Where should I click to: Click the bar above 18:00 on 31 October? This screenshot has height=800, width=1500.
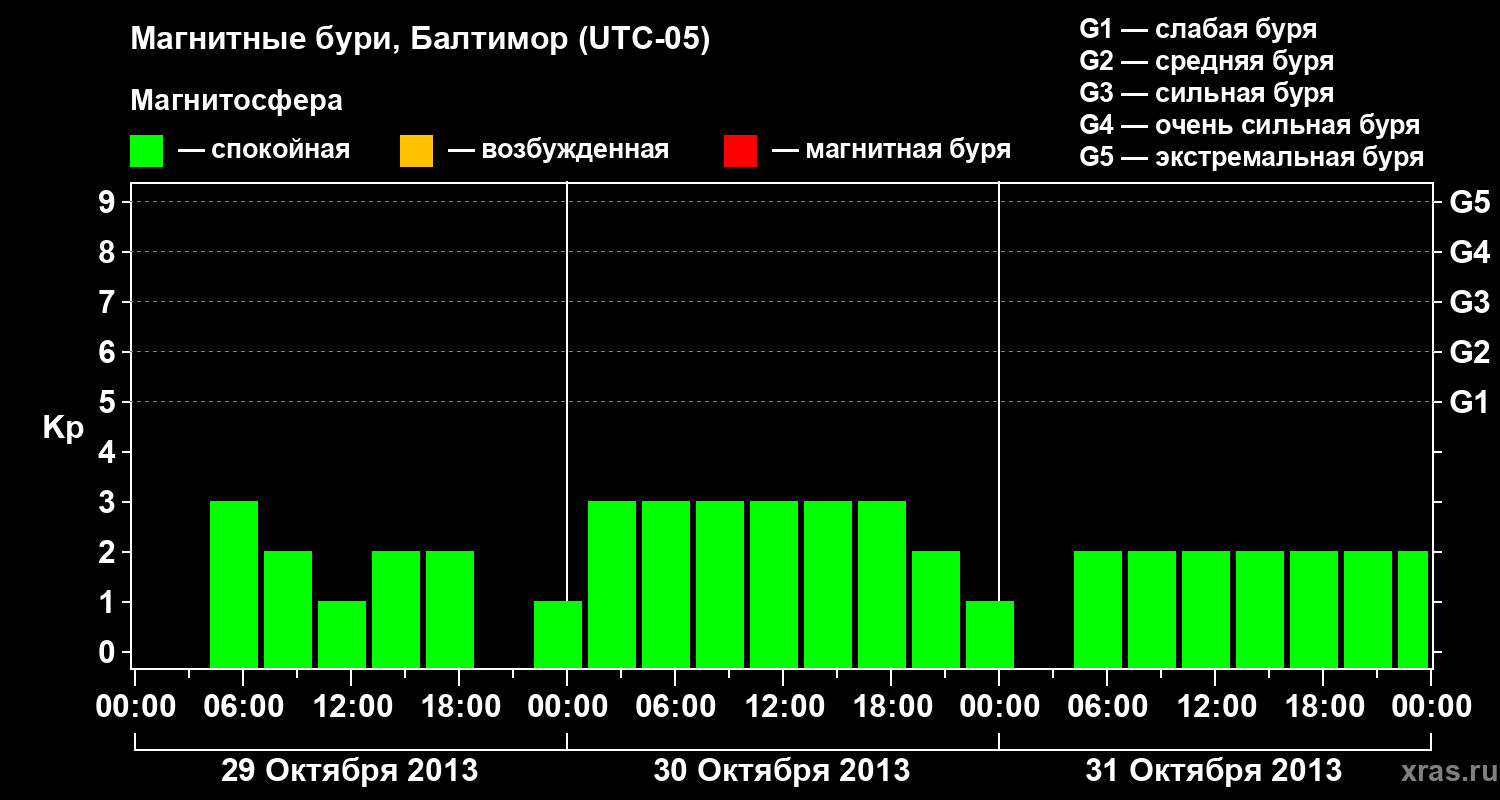[x=1314, y=609]
